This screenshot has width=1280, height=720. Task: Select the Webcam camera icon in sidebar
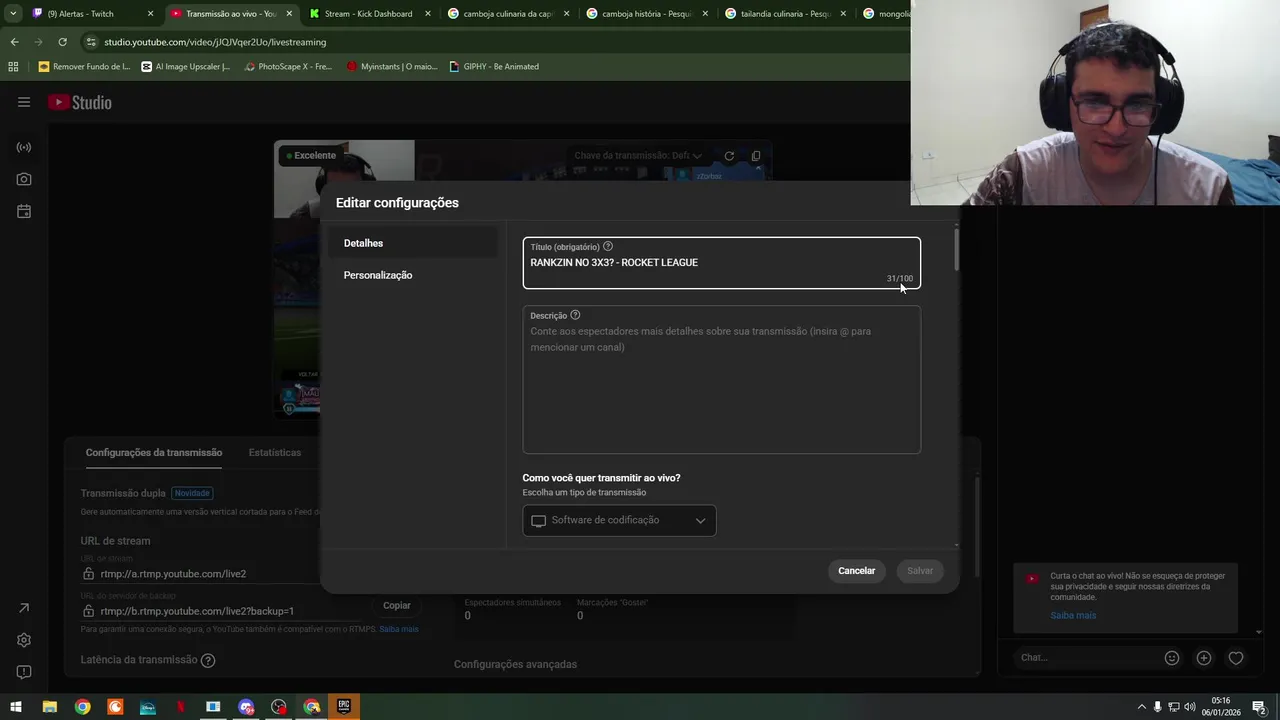24,179
